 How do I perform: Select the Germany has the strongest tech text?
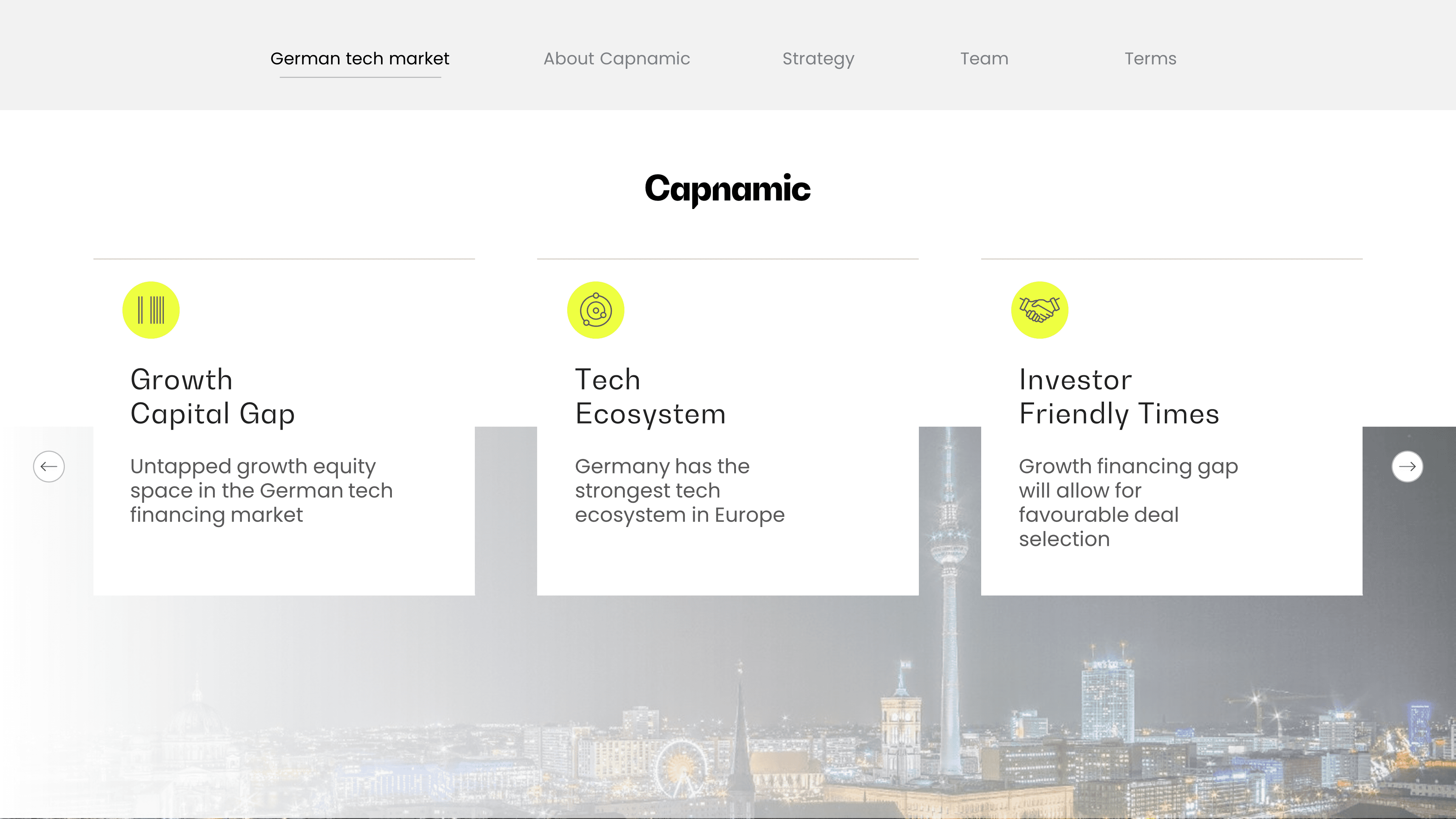click(x=679, y=490)
